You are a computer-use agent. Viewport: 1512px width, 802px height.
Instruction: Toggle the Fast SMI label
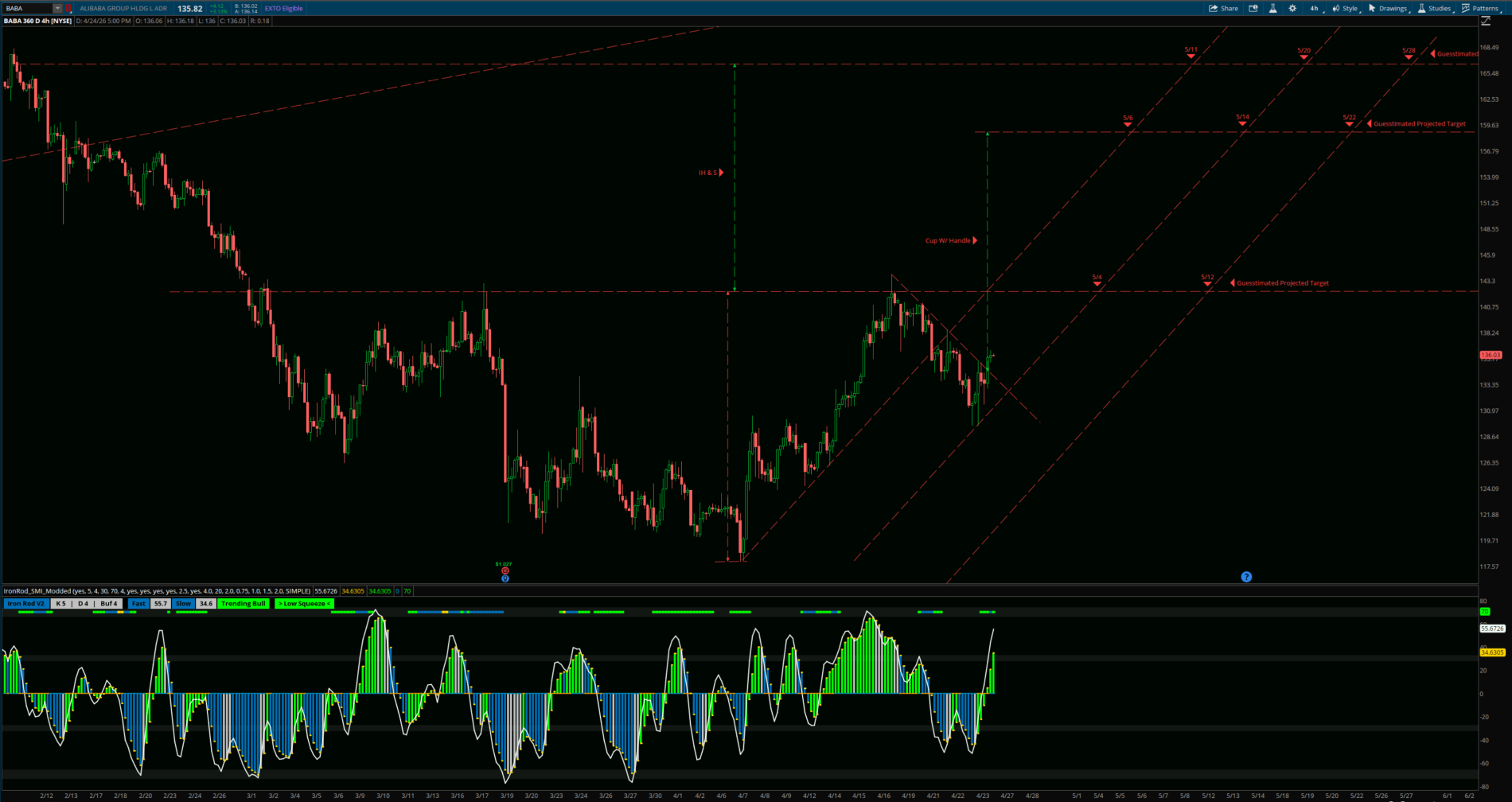(138, 603)
